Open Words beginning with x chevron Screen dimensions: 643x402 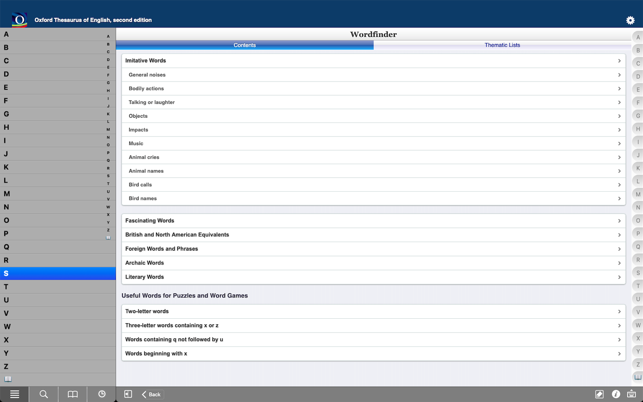click(x=619, y=354)
